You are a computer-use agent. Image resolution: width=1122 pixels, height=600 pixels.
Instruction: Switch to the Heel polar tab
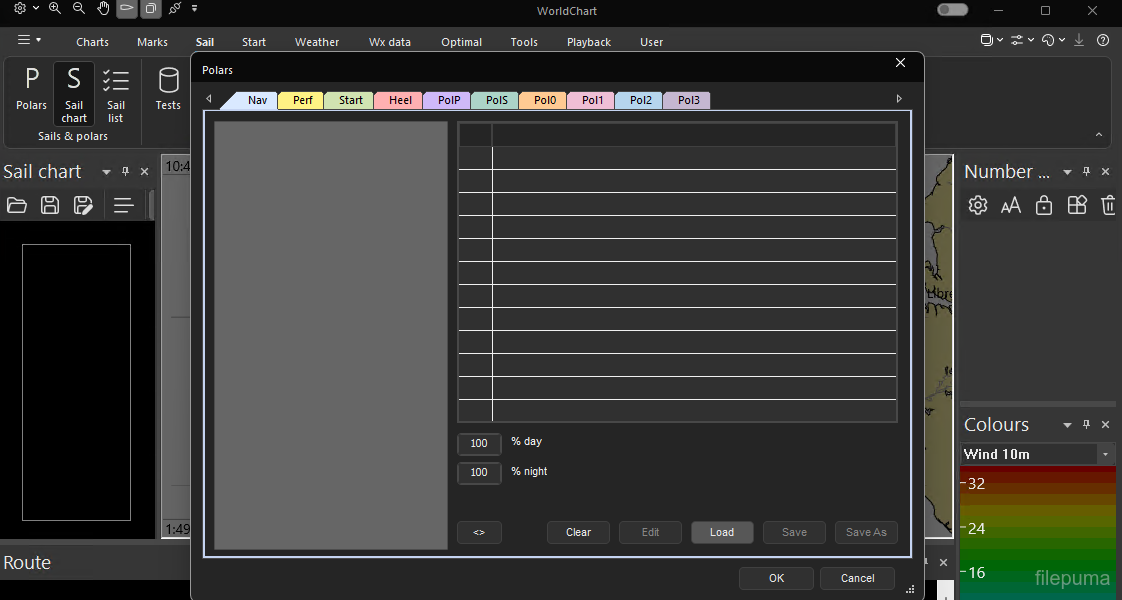[x=400, y=101]
